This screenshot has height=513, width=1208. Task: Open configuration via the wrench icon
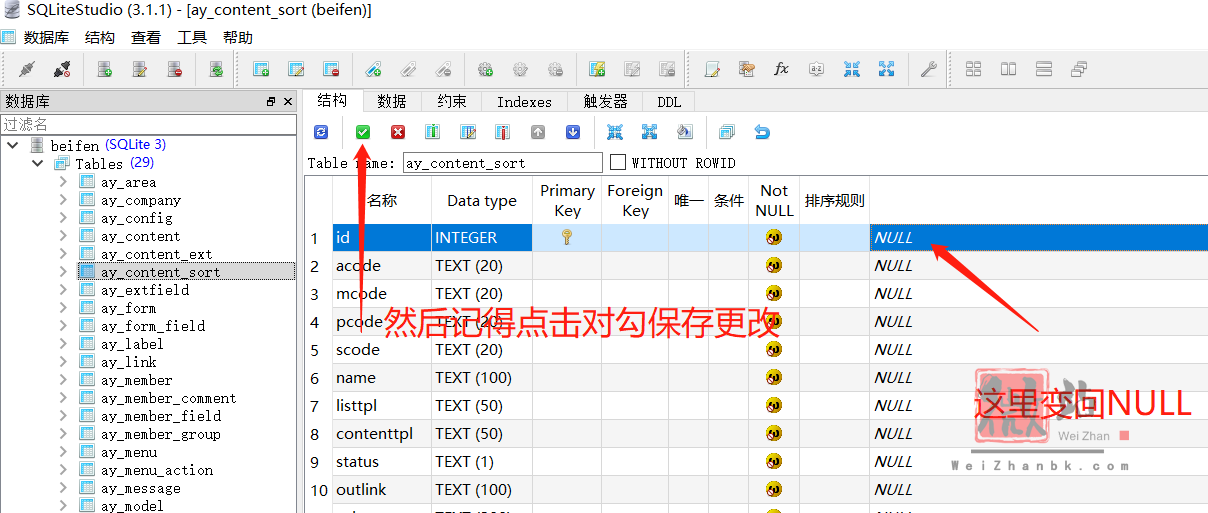pyautogui.click(x=928, y=69)
